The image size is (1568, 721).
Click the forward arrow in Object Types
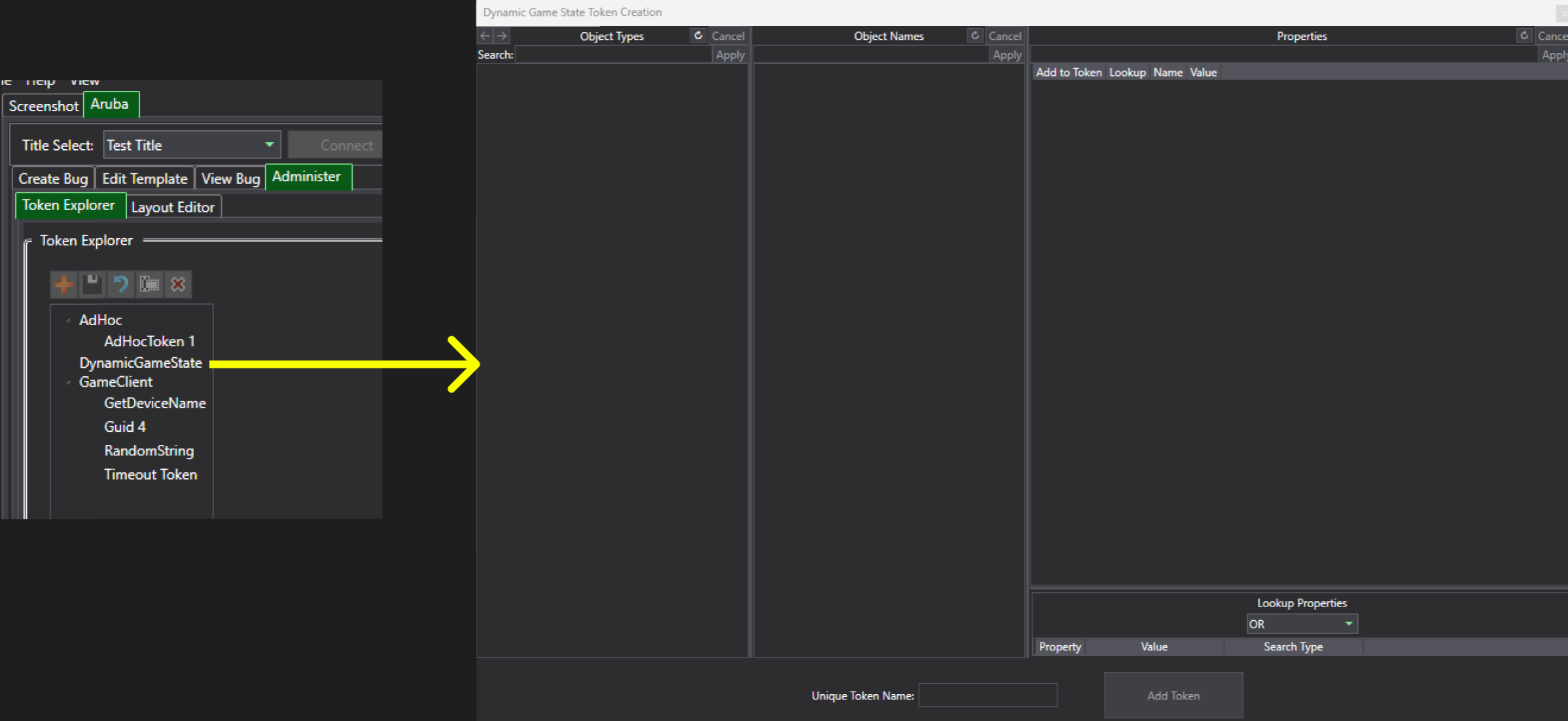click(x=502, y=36)
